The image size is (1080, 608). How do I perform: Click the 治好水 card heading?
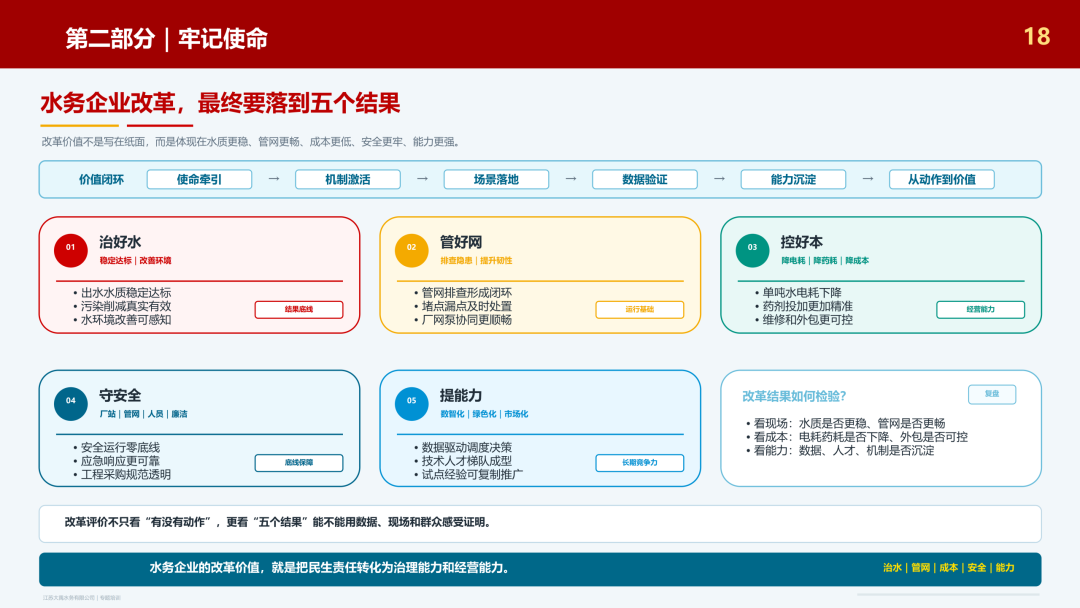point(120,242)
